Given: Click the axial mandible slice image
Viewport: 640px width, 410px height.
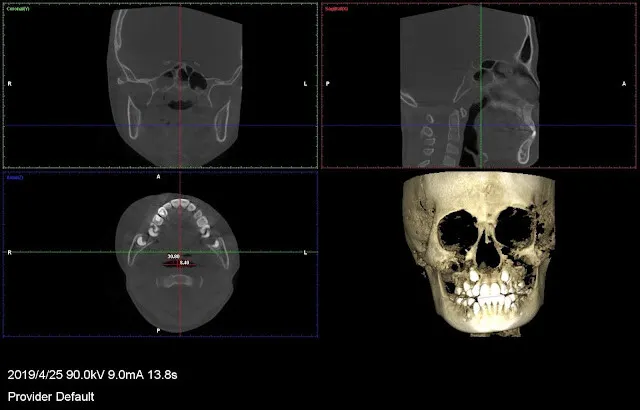Looking at the screenshot, I should [177, 263].
